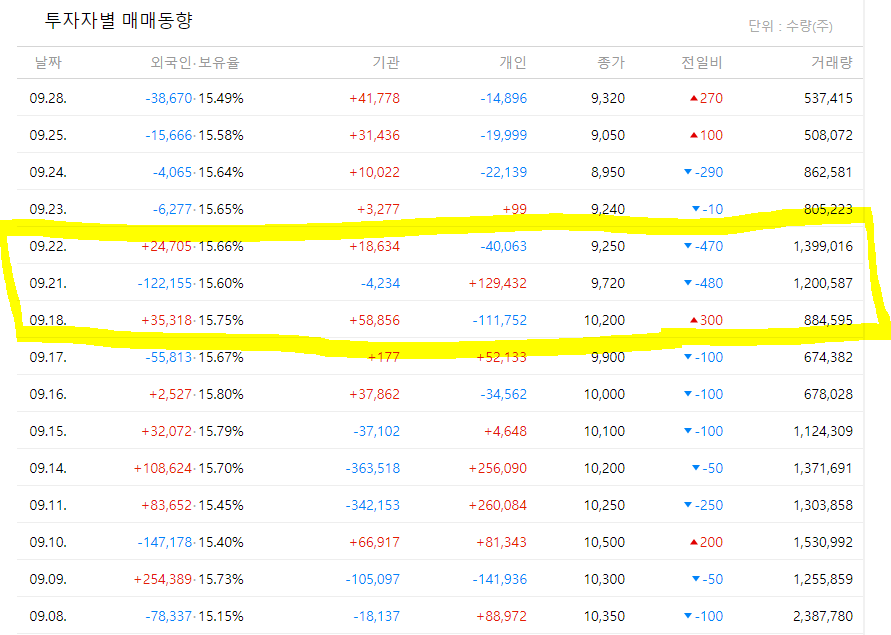891x635 pixels.
Task: Click the 투자자별 매매동향 heading
Action: click(119, 21)
